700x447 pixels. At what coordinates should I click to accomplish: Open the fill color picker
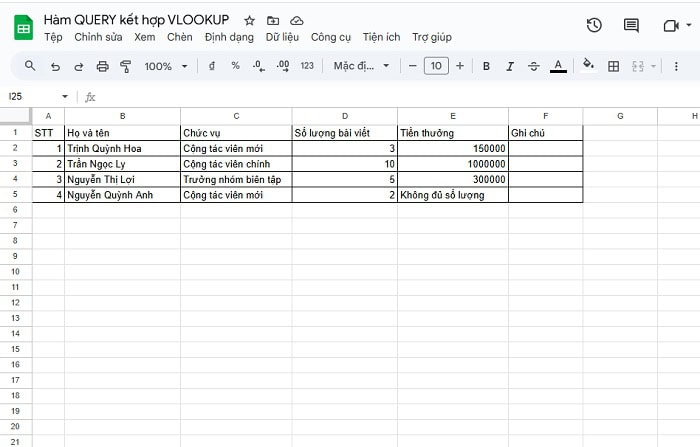click(587, 66)
